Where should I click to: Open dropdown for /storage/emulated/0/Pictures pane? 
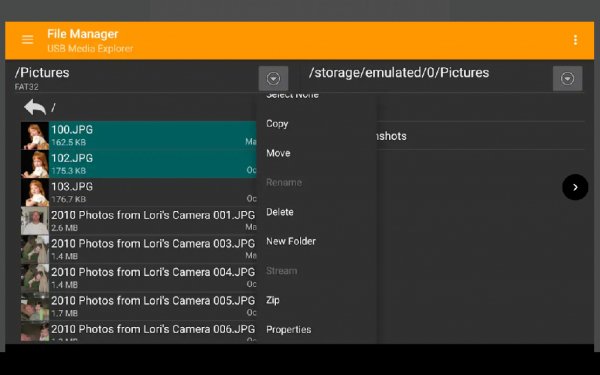click(x=567, y=78)
